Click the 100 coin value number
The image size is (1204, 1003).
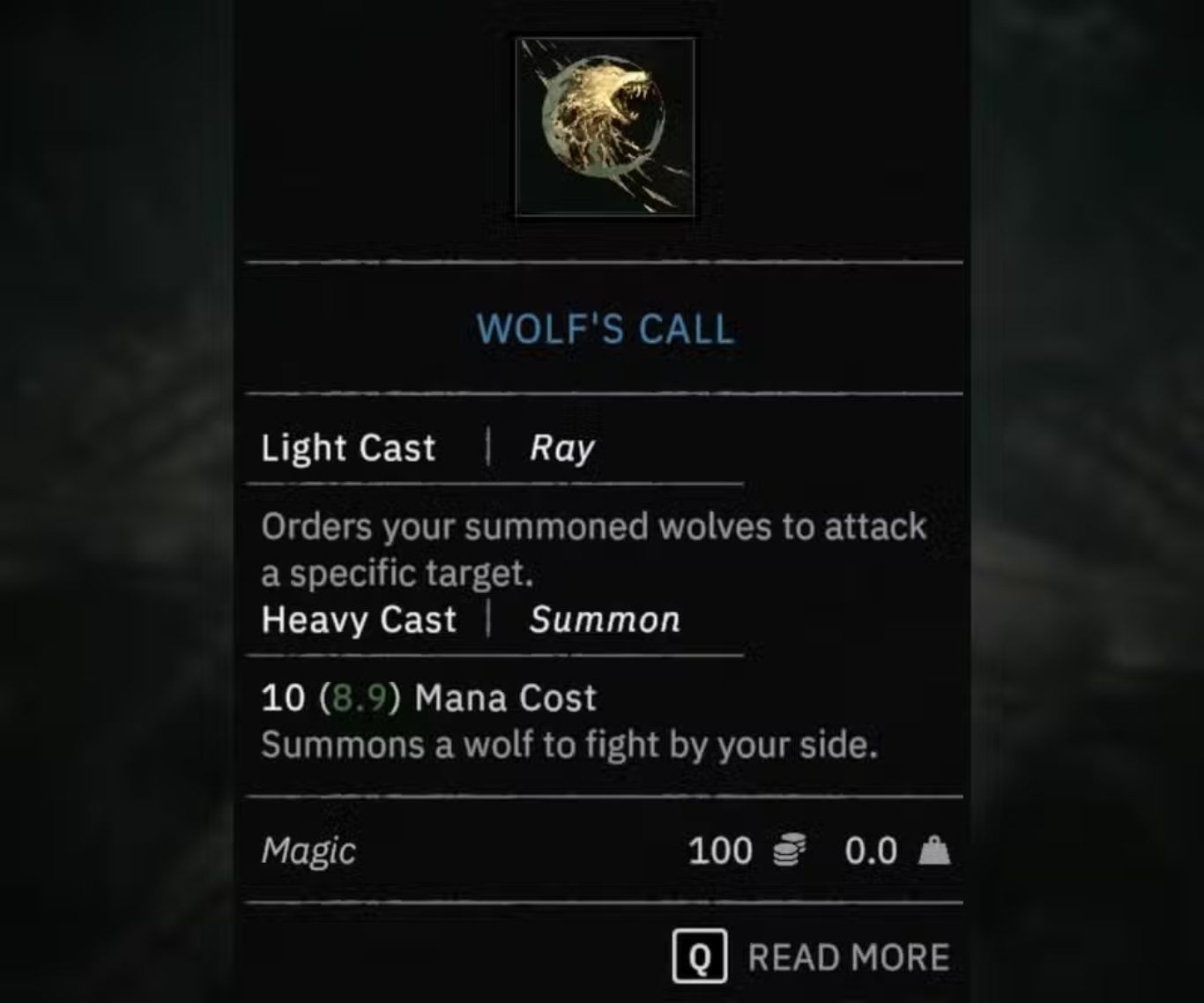point(720,851)
